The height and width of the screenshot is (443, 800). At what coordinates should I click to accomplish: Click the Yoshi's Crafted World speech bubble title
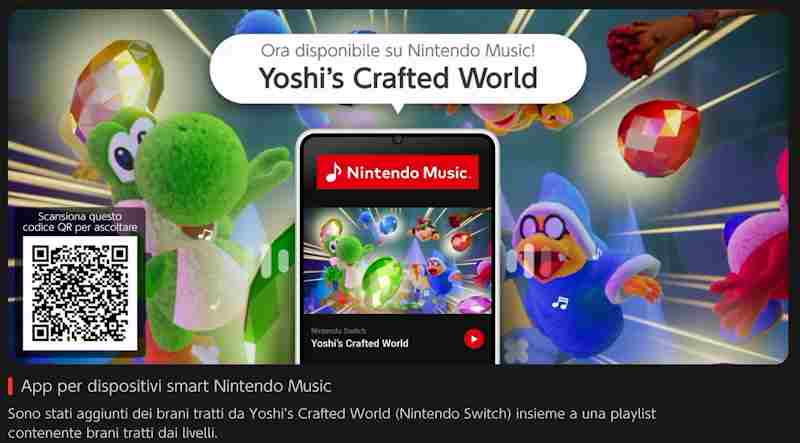(x=398, y=78)
